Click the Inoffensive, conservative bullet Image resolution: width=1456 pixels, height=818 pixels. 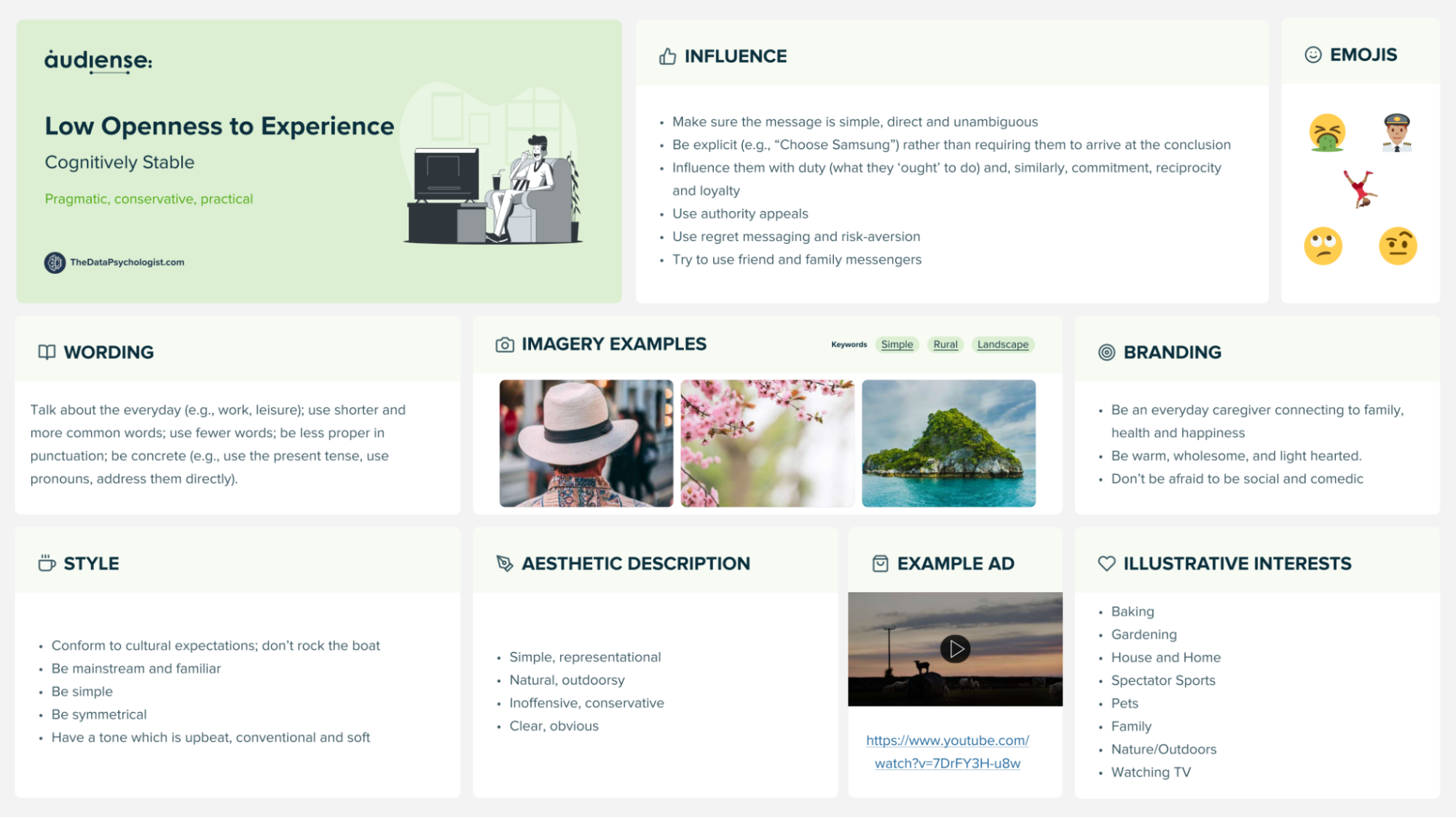(586, 703)
